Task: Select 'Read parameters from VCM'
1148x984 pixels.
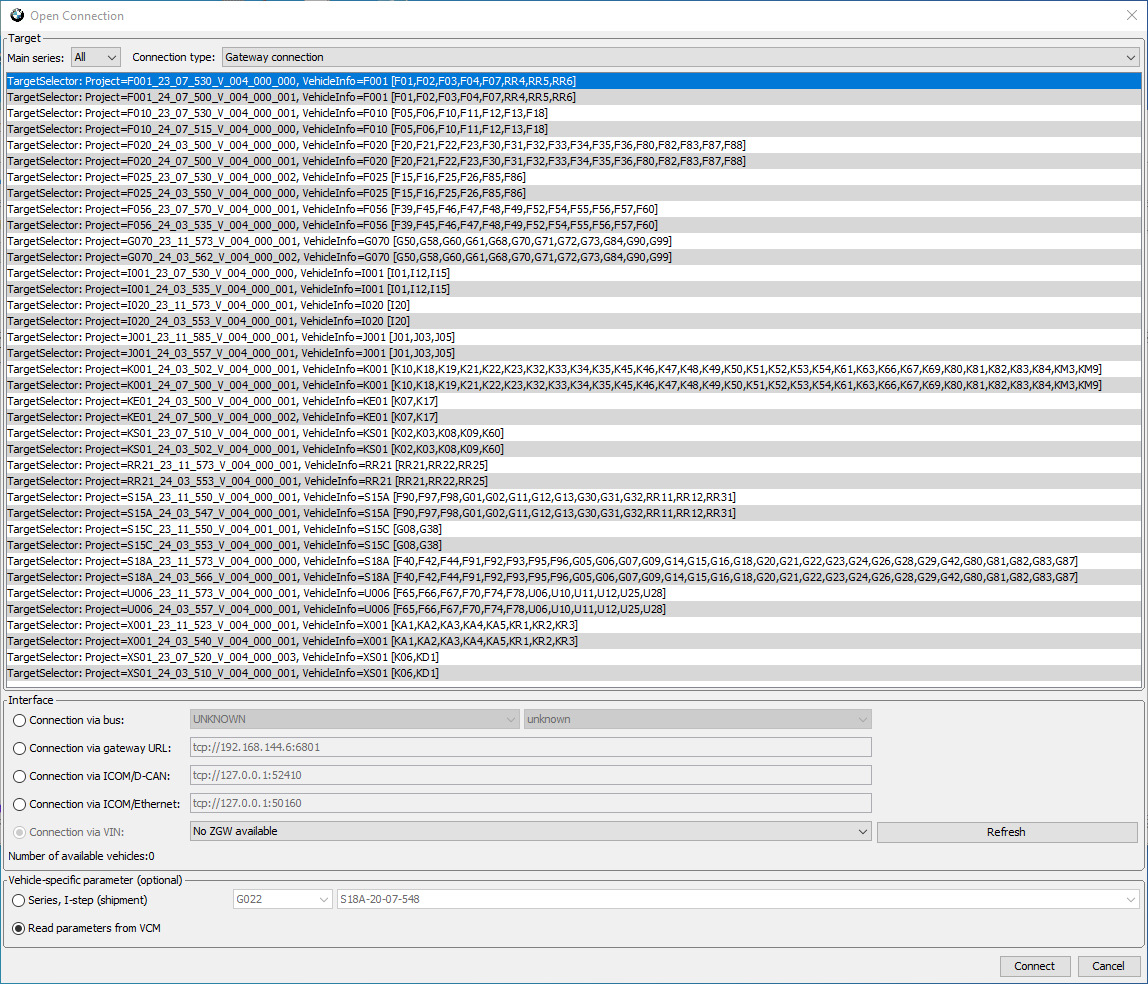Action: [x=18, y=928]
